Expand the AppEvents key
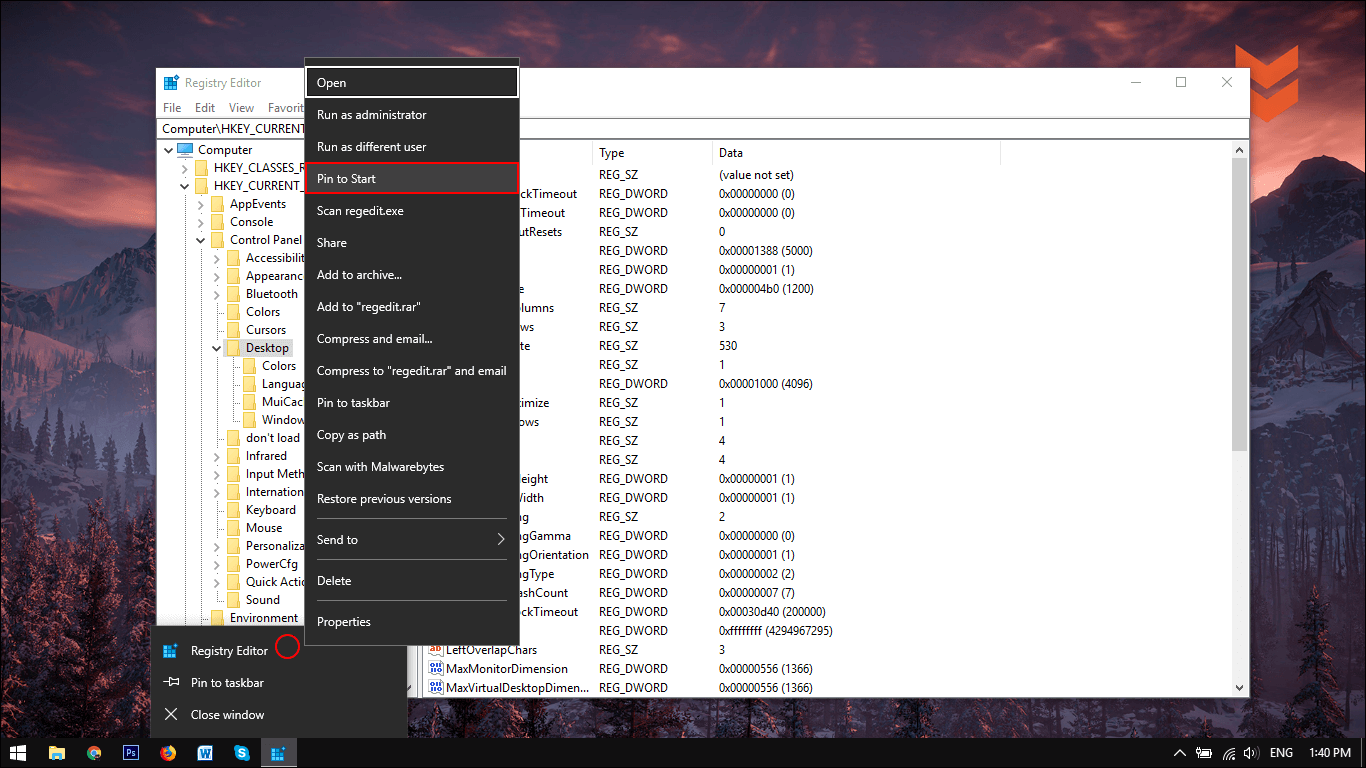Image resolution: width=1366 pixels, height=768 pixels. coord(201,204)
